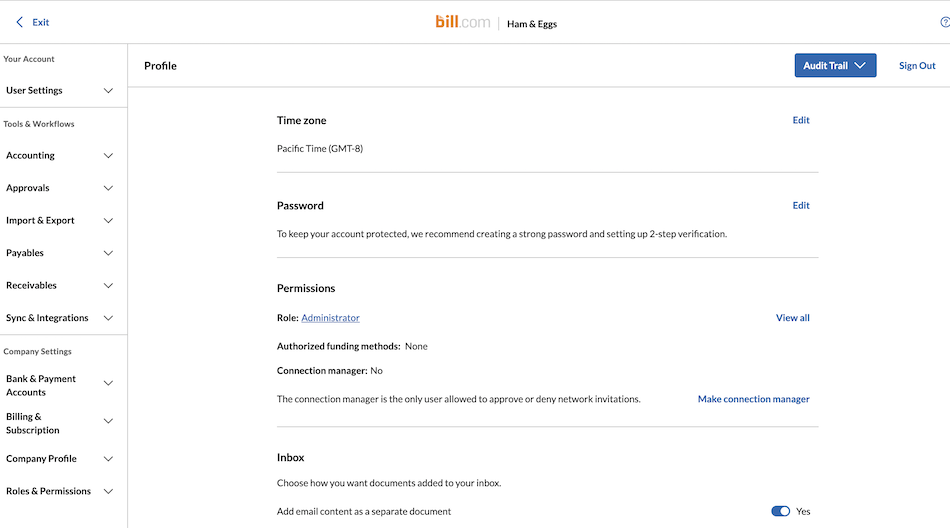Open the Receivables sidebar item
The height and width of the screenshot is (528, 950).
[x=32, y=286]
